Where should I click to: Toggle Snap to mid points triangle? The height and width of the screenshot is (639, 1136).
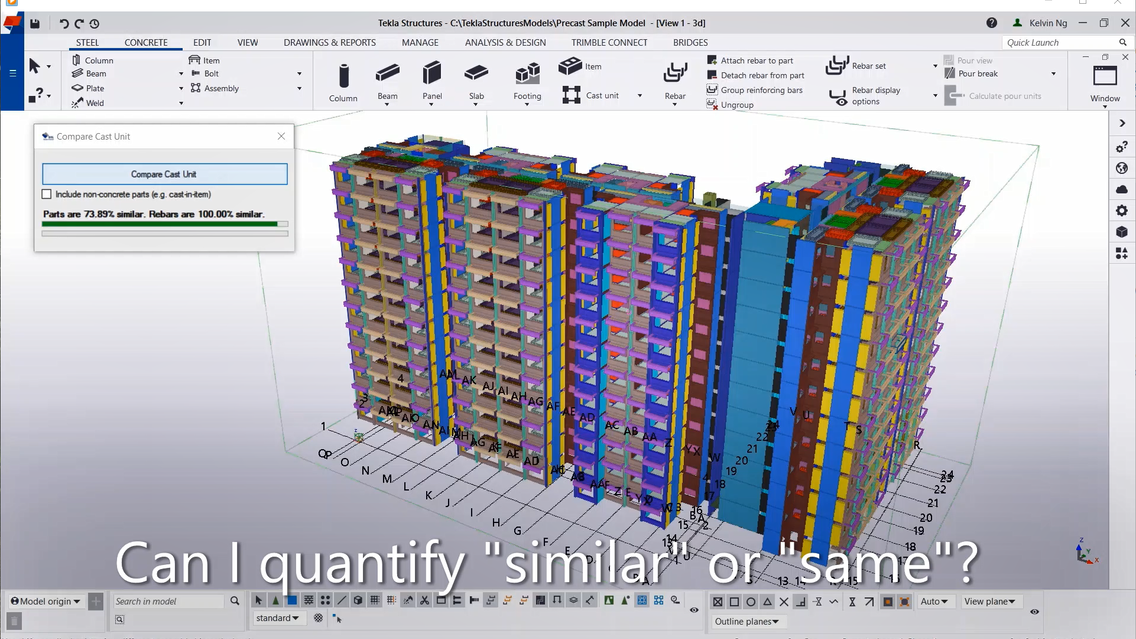tap(767, 601)
